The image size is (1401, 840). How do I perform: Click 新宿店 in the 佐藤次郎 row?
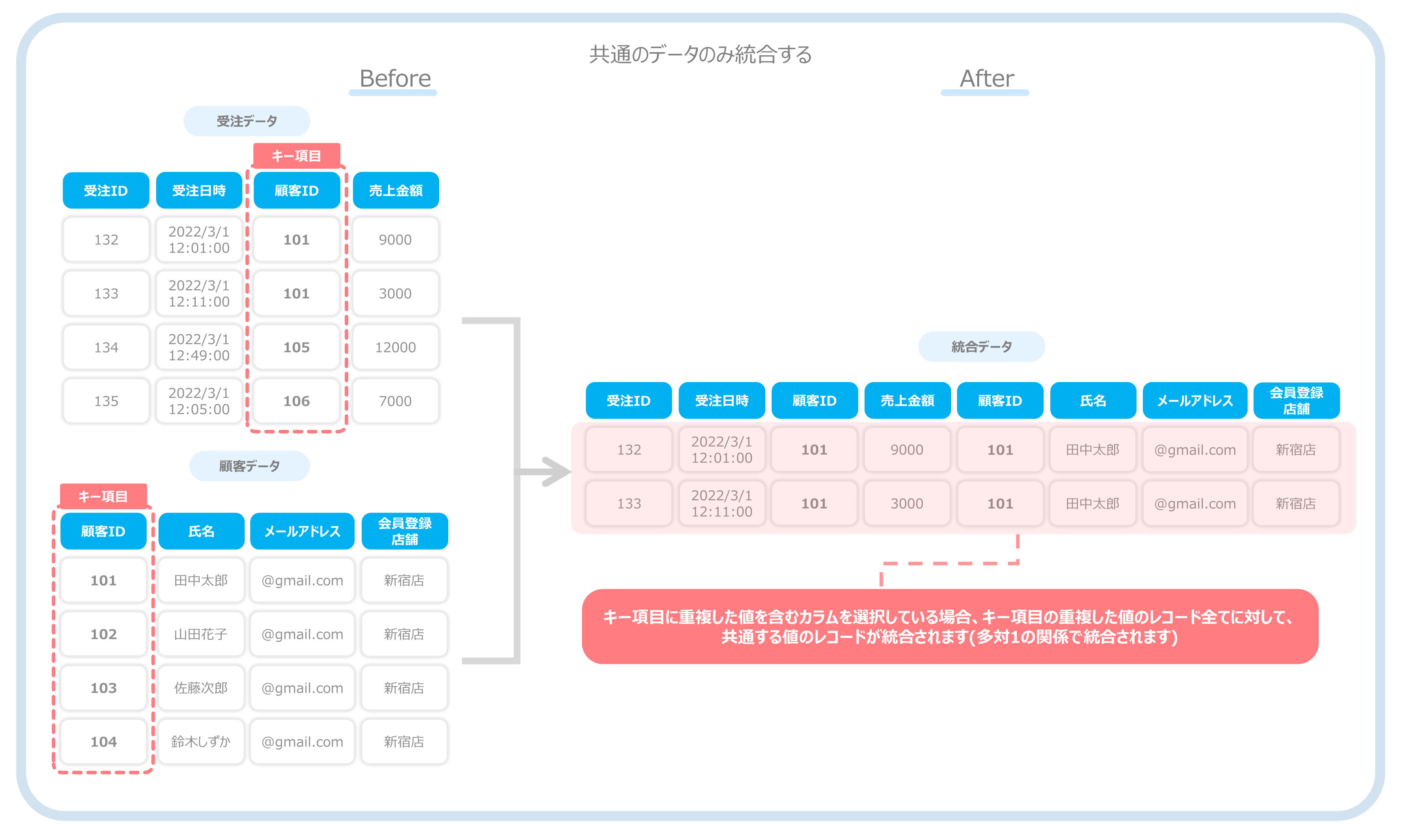pos(404,688)
